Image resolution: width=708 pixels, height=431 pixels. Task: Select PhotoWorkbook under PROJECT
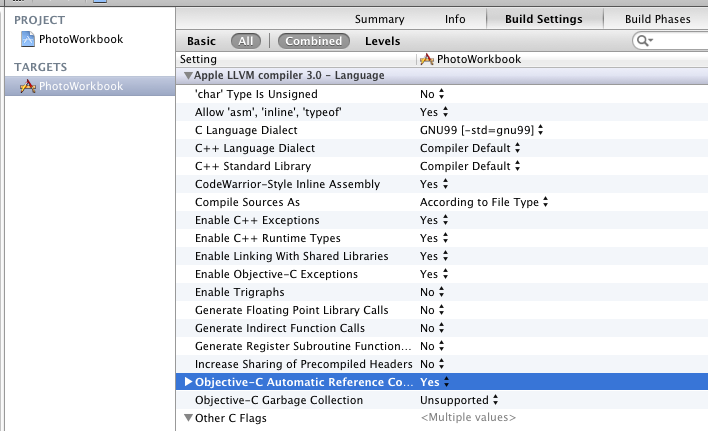coord(81,39)
